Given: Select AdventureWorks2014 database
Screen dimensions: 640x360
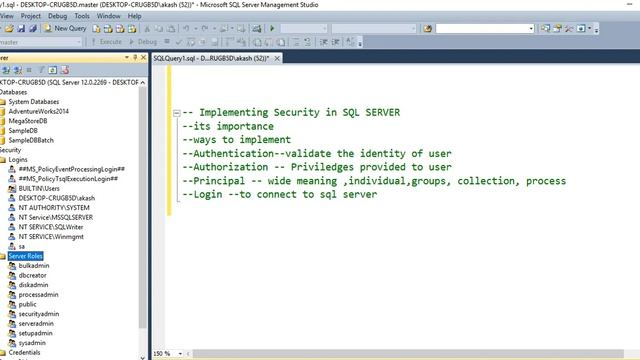Looking at the screenshot, I should 38,111.
